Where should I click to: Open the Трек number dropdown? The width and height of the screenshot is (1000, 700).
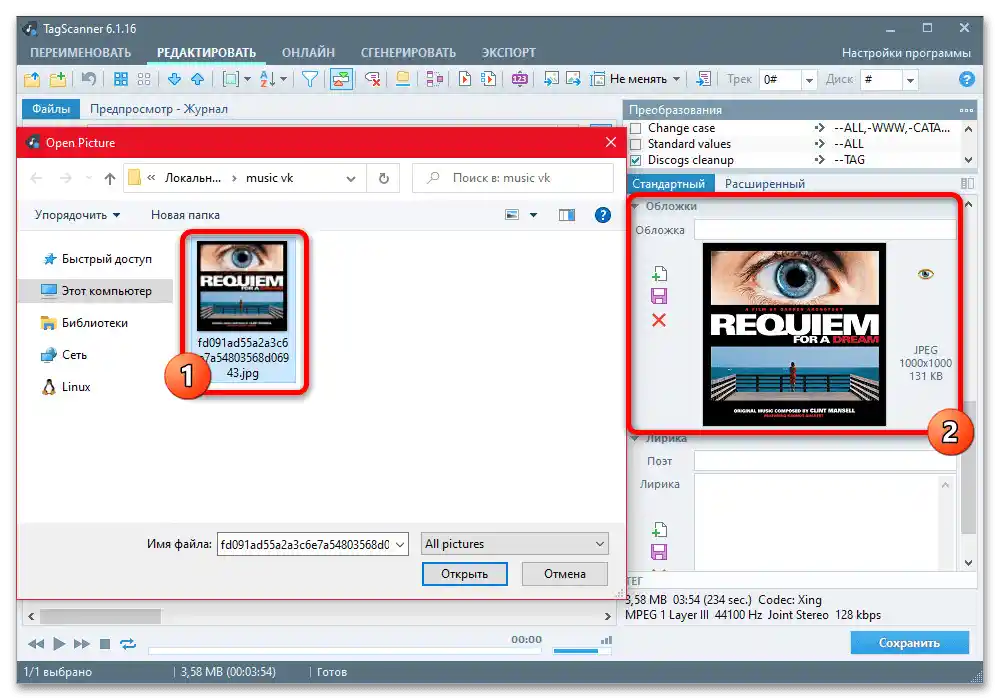pyautogui.click(x=809, y=80)
